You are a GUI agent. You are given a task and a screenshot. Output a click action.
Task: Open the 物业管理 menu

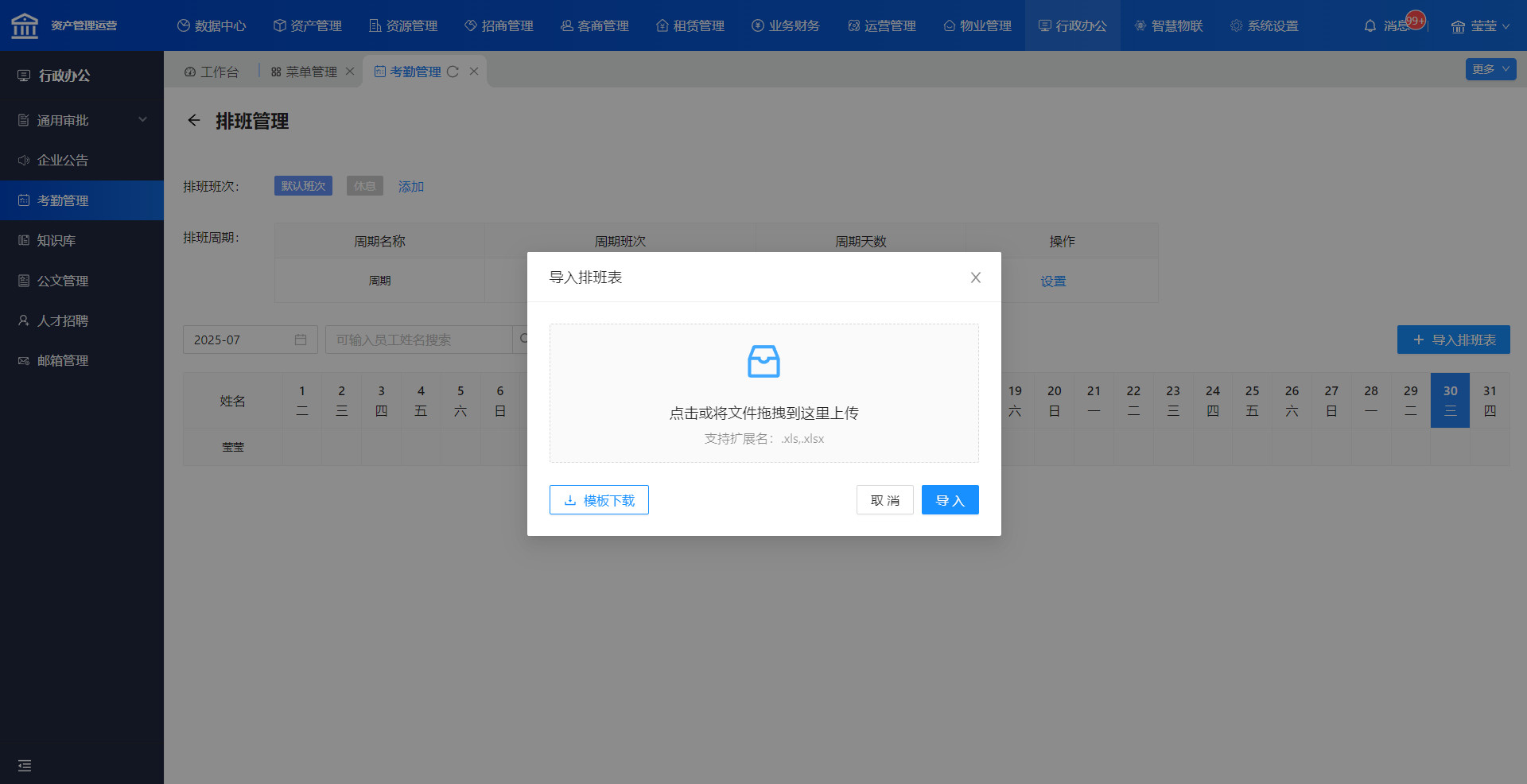tap(977, 25)
